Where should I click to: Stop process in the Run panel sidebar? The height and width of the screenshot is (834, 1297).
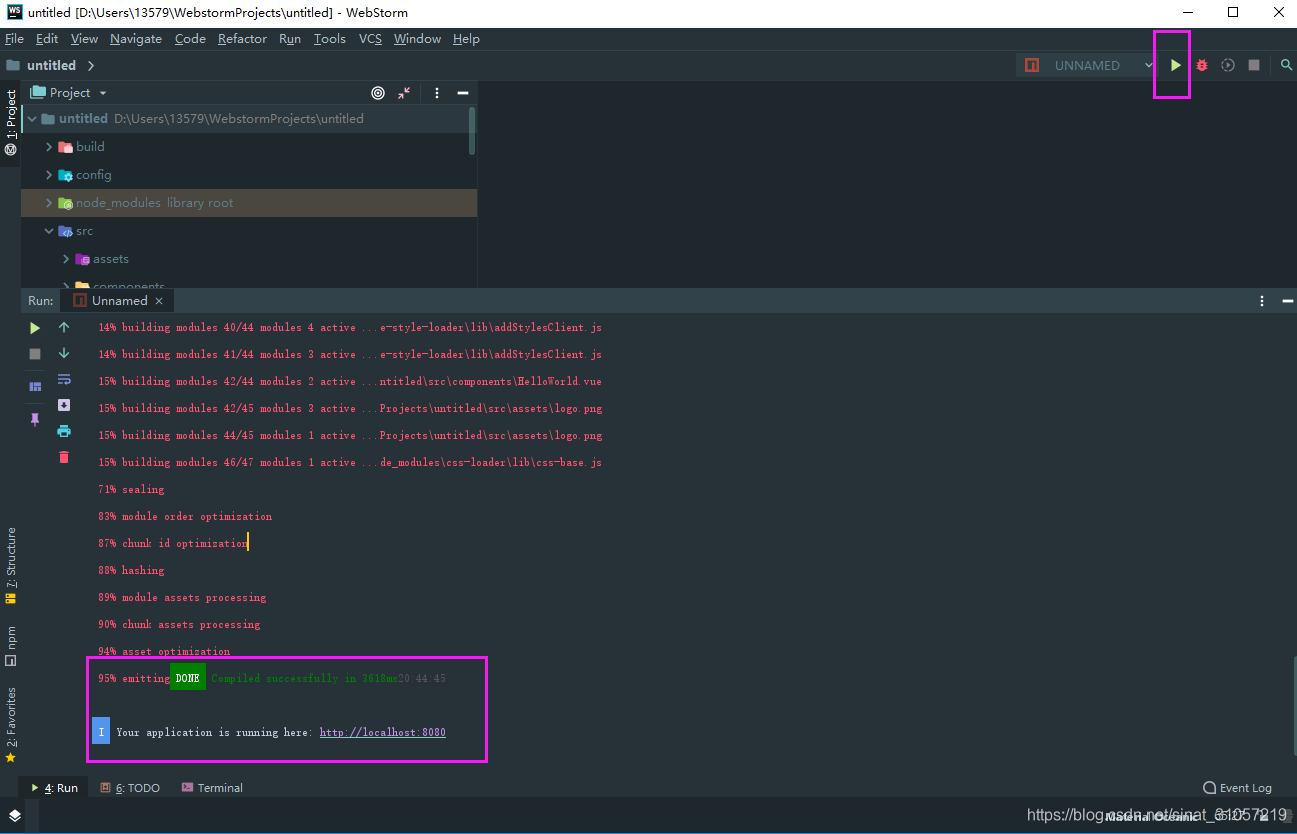[35, 354]
